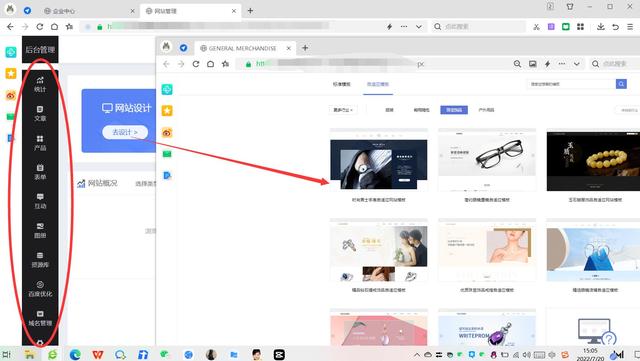Open 资源库 in the dark sidebar
Screen dimensions: 640x361
coord(40,260)
